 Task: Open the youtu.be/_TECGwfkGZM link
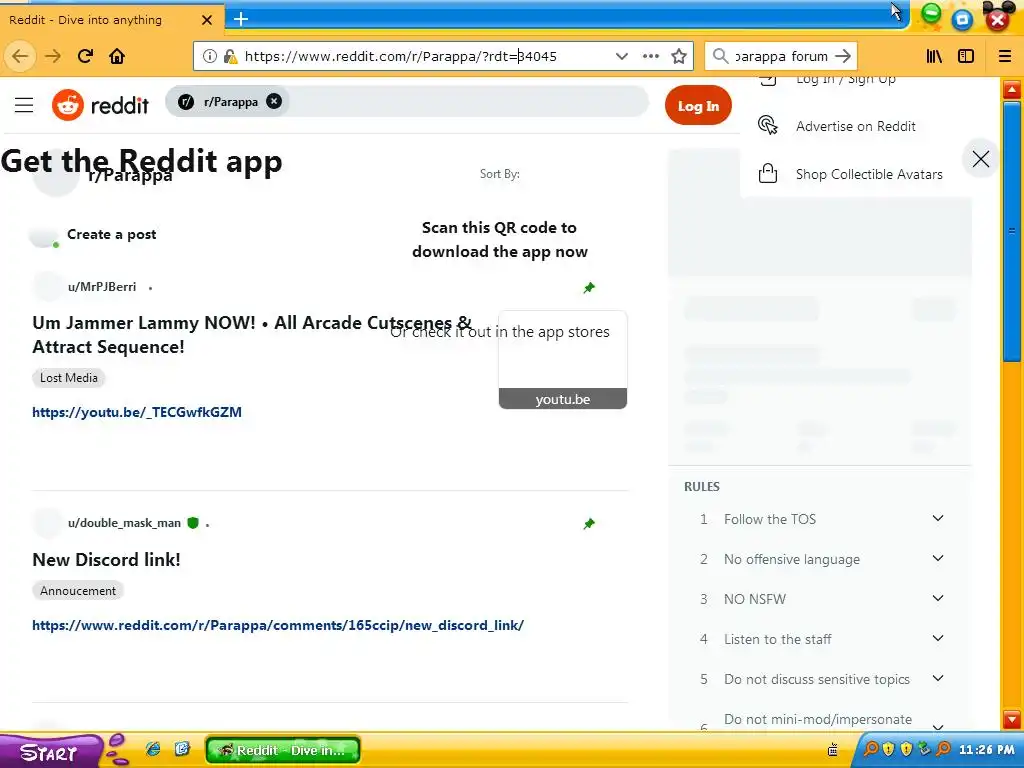point(137,412)
